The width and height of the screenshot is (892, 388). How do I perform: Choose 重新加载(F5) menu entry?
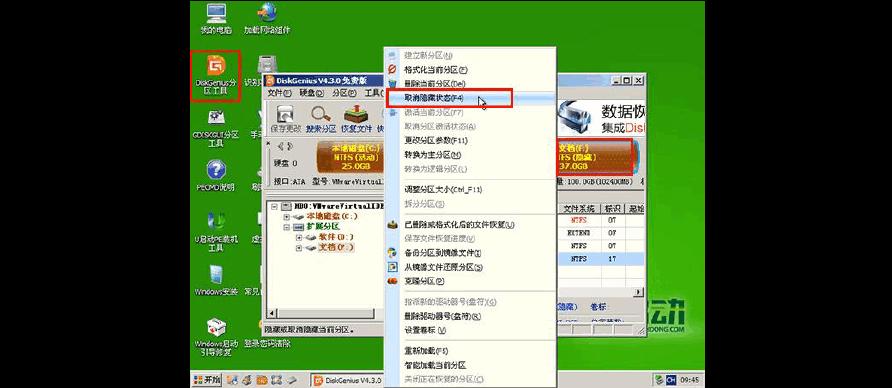(470, 351)
